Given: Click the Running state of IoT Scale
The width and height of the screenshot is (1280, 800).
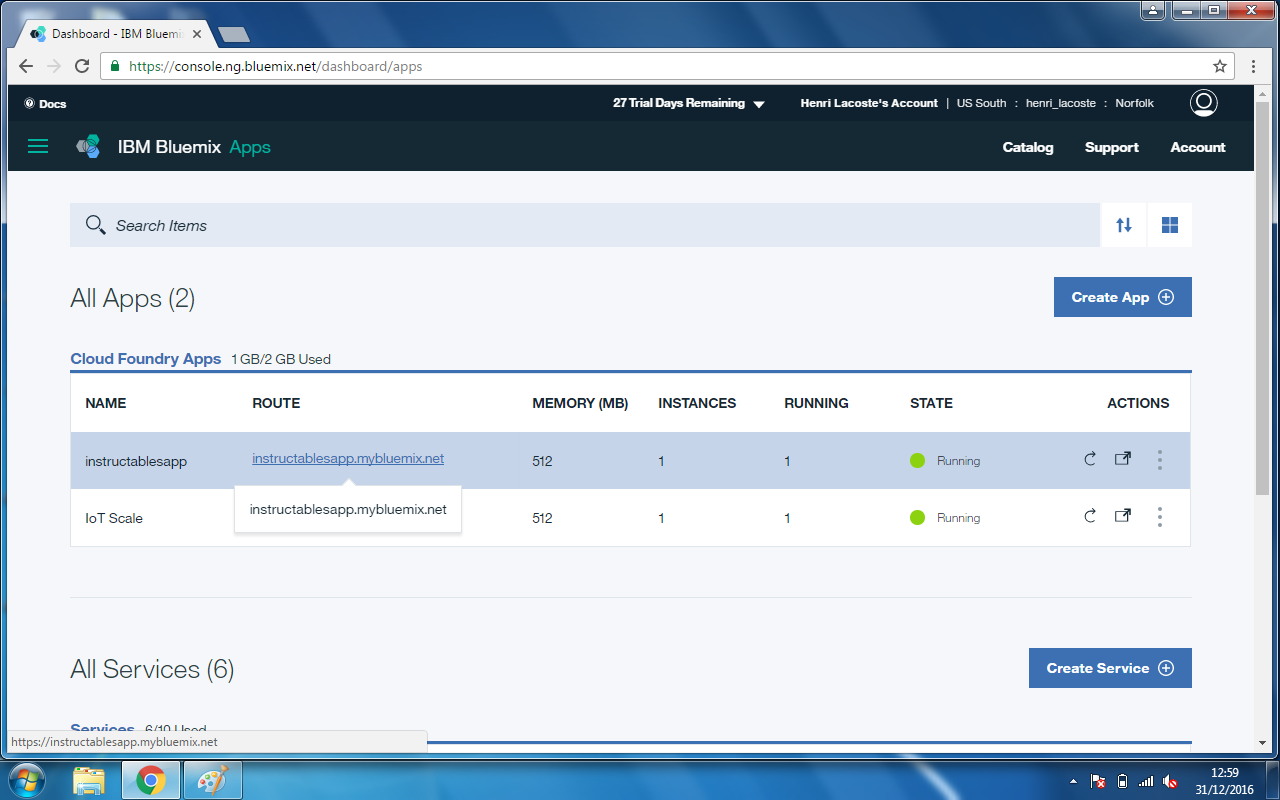Looking at the screenshot, I should pos(945,518).
